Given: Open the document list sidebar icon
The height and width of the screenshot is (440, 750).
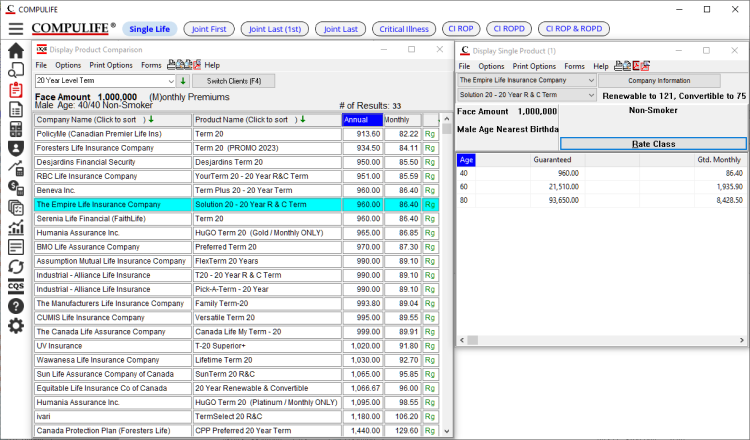Looking at the screenshot, I should pyautogui.click(x=16, y=110).
